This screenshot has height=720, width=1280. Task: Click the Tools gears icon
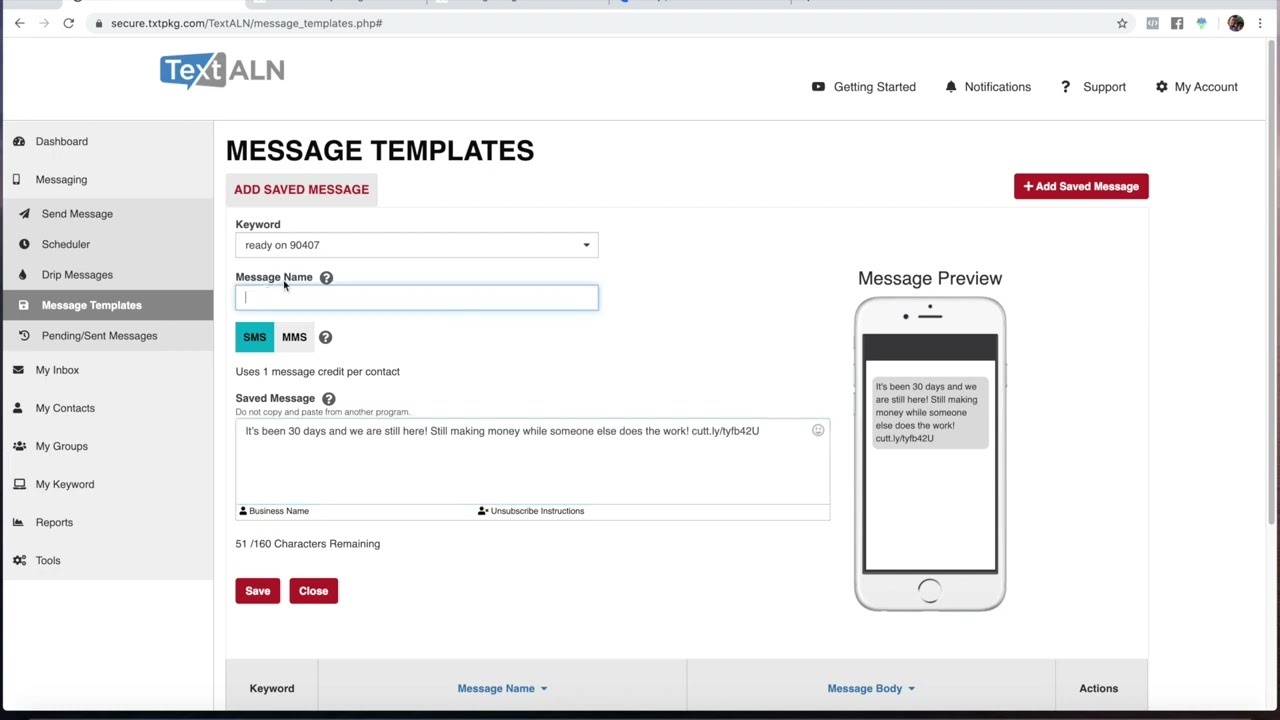click(19, 561)
